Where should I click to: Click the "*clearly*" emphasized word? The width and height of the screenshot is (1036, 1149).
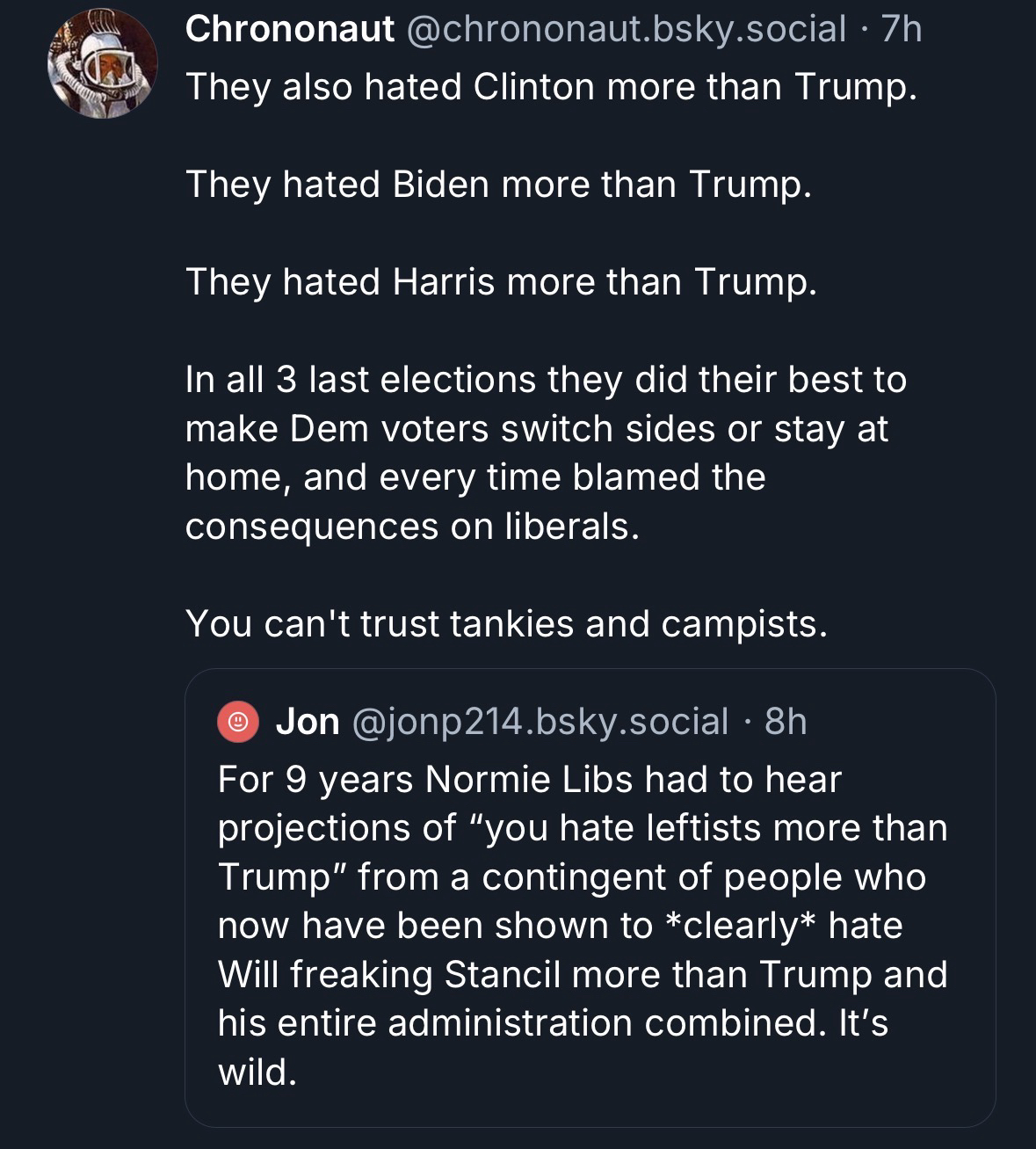(x=740, y=926)
